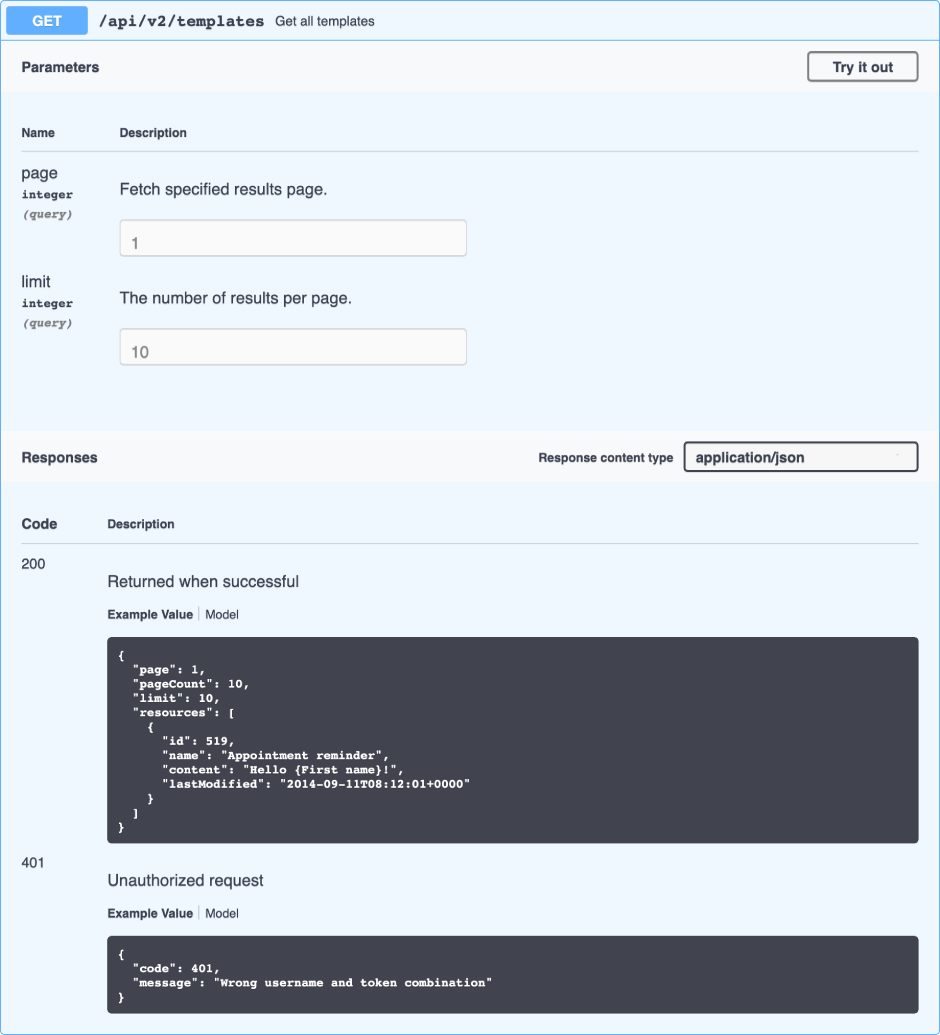Switch to Model view for 200 response

(221, 614)
